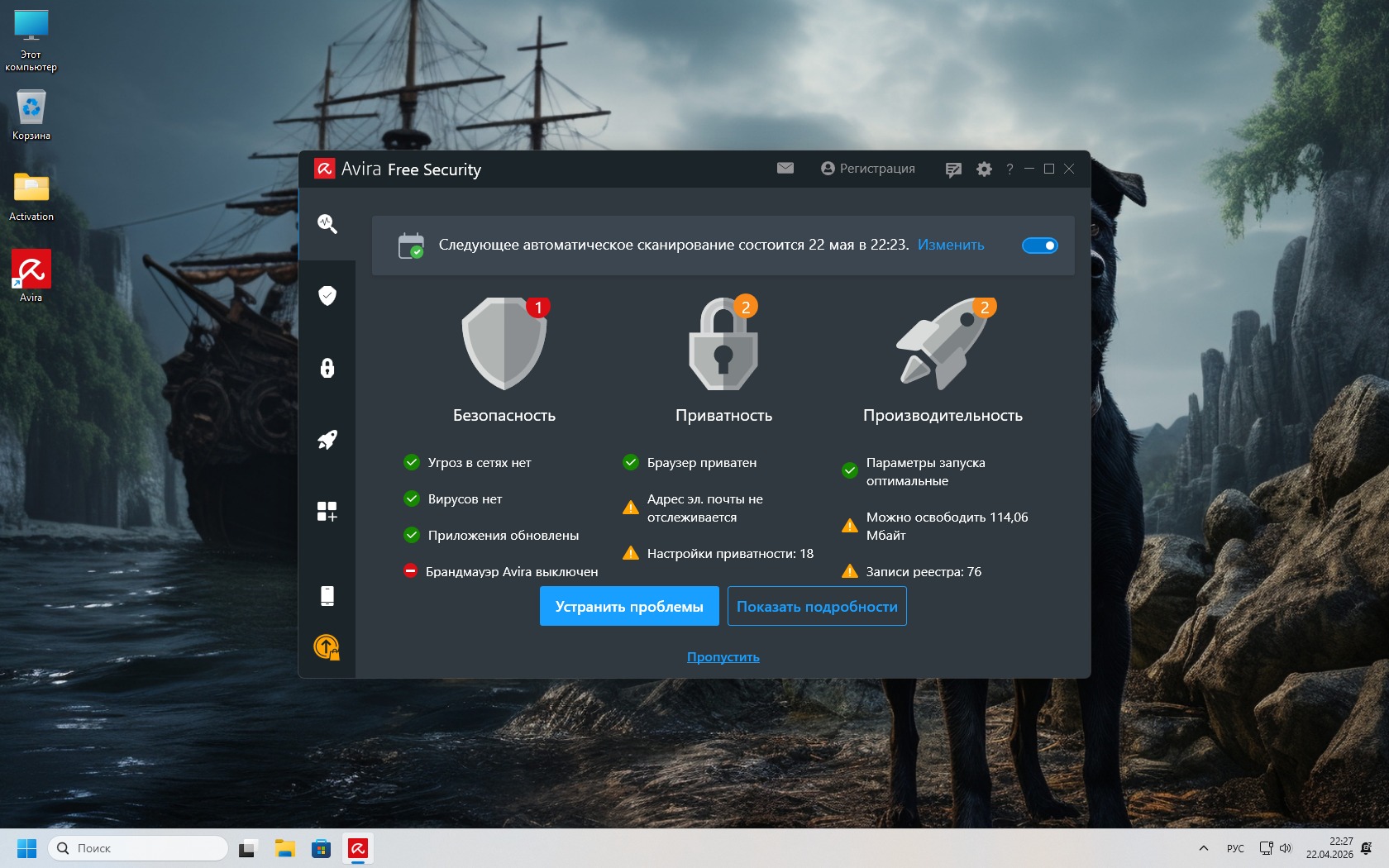Click the "Показать подробности" button
1389x868 pixels.
coord(817,607)
